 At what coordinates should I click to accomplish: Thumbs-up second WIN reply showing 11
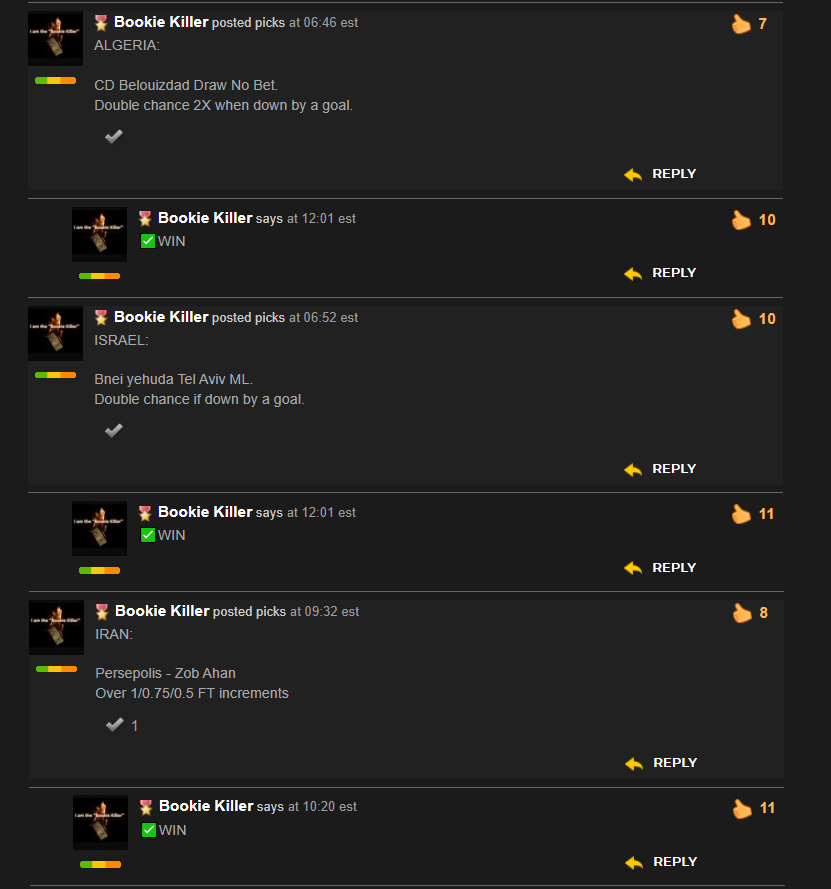741,514
